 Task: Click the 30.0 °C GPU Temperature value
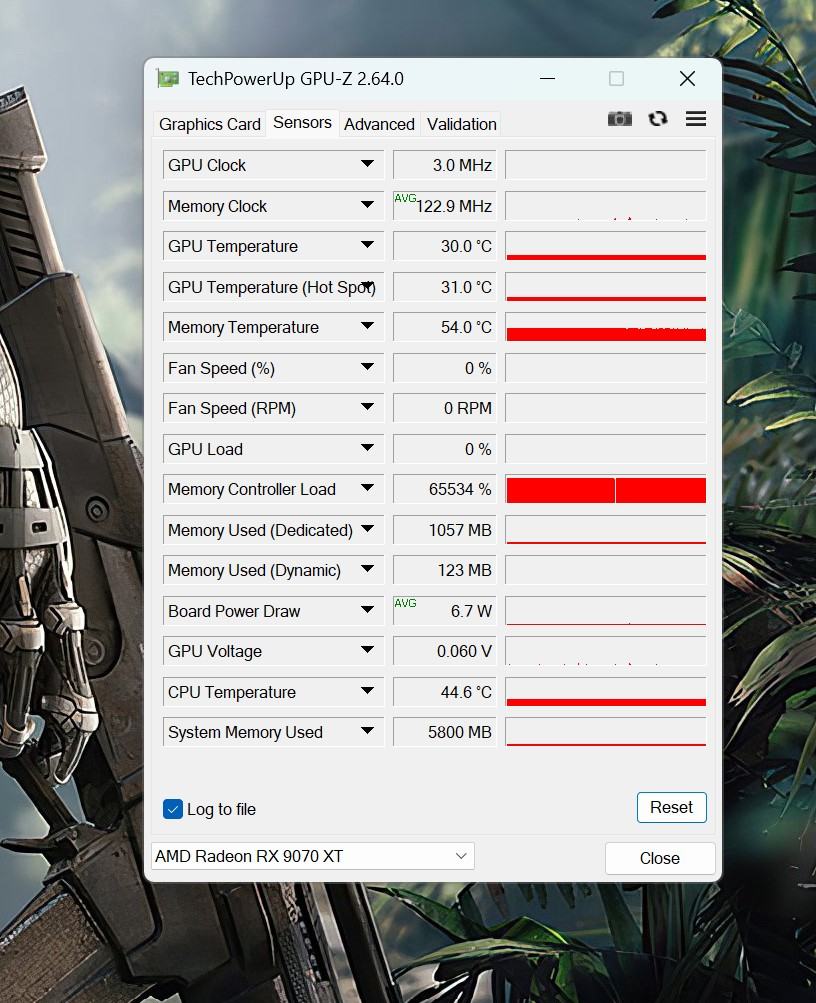pos(444,246)
